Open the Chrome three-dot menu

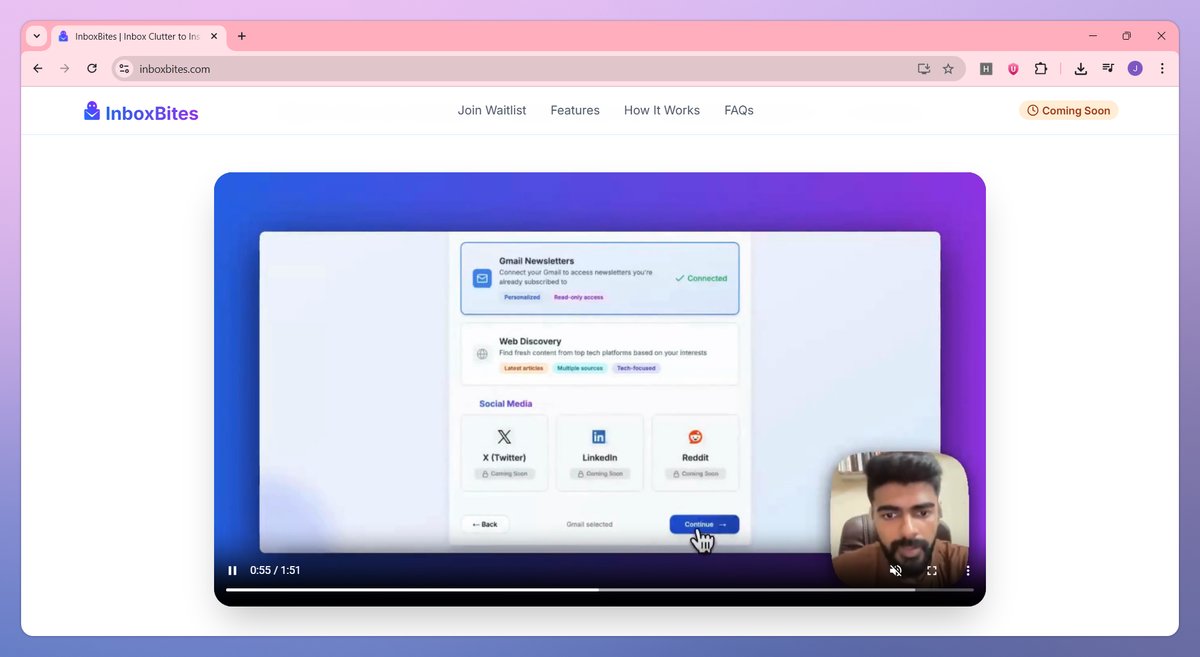(x=1162, y=69)
